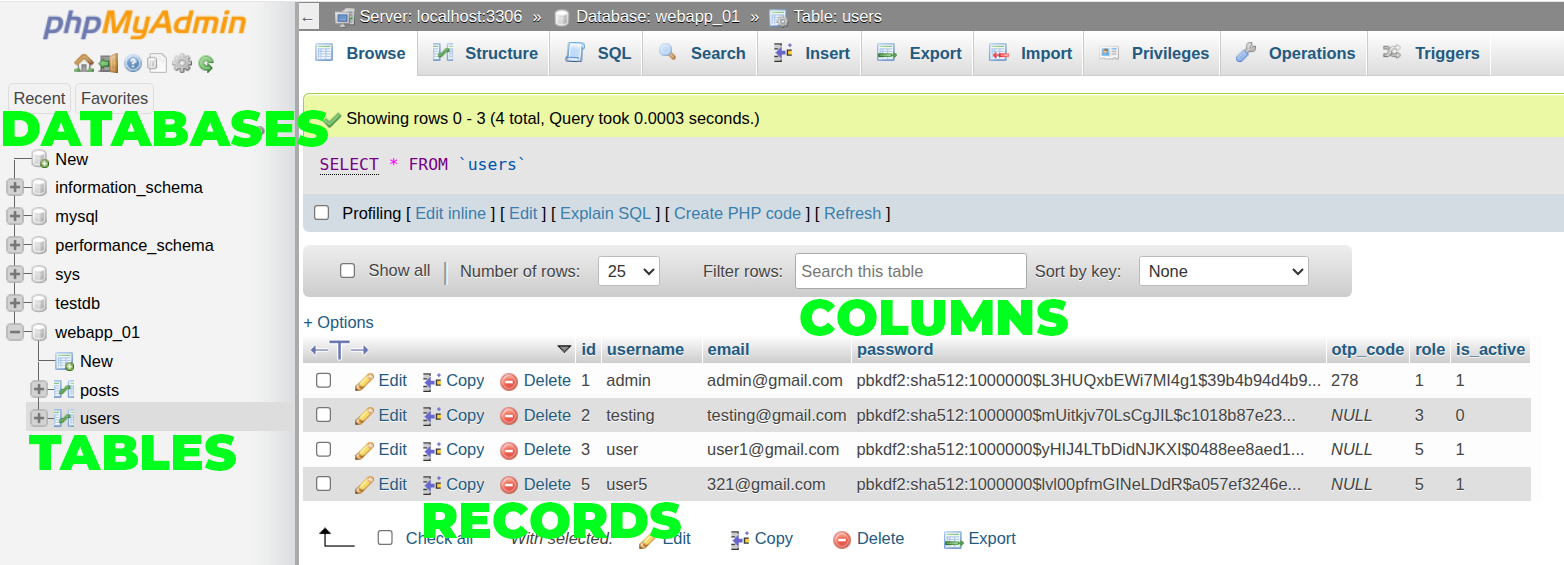
Task: Click the Home icon under the phpMyAdmin logo
Action: (84, 63)
